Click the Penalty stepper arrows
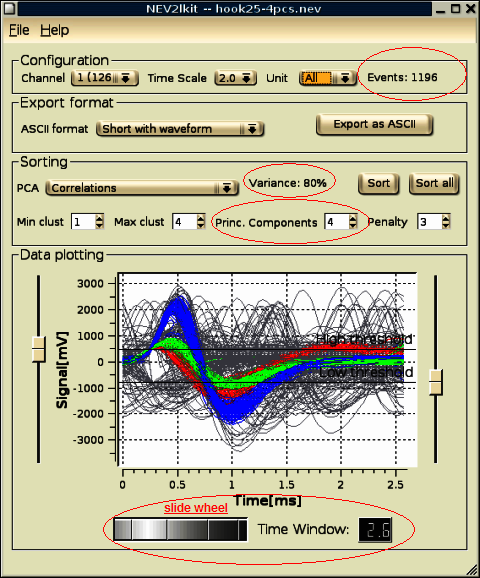This screenshot has height=578, width=480. tap(446, 222)
